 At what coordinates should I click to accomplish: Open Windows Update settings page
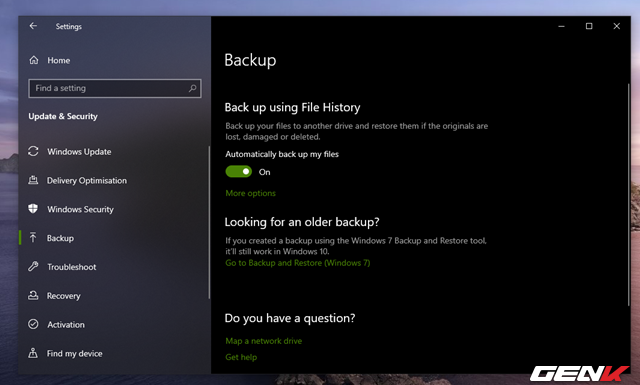coord(79,151)
